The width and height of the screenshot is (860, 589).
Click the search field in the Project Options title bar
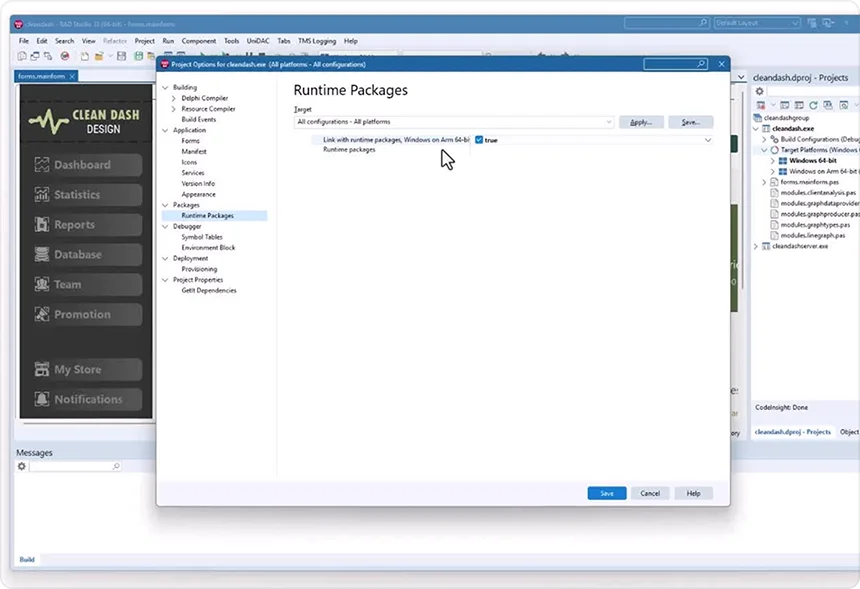675,64
